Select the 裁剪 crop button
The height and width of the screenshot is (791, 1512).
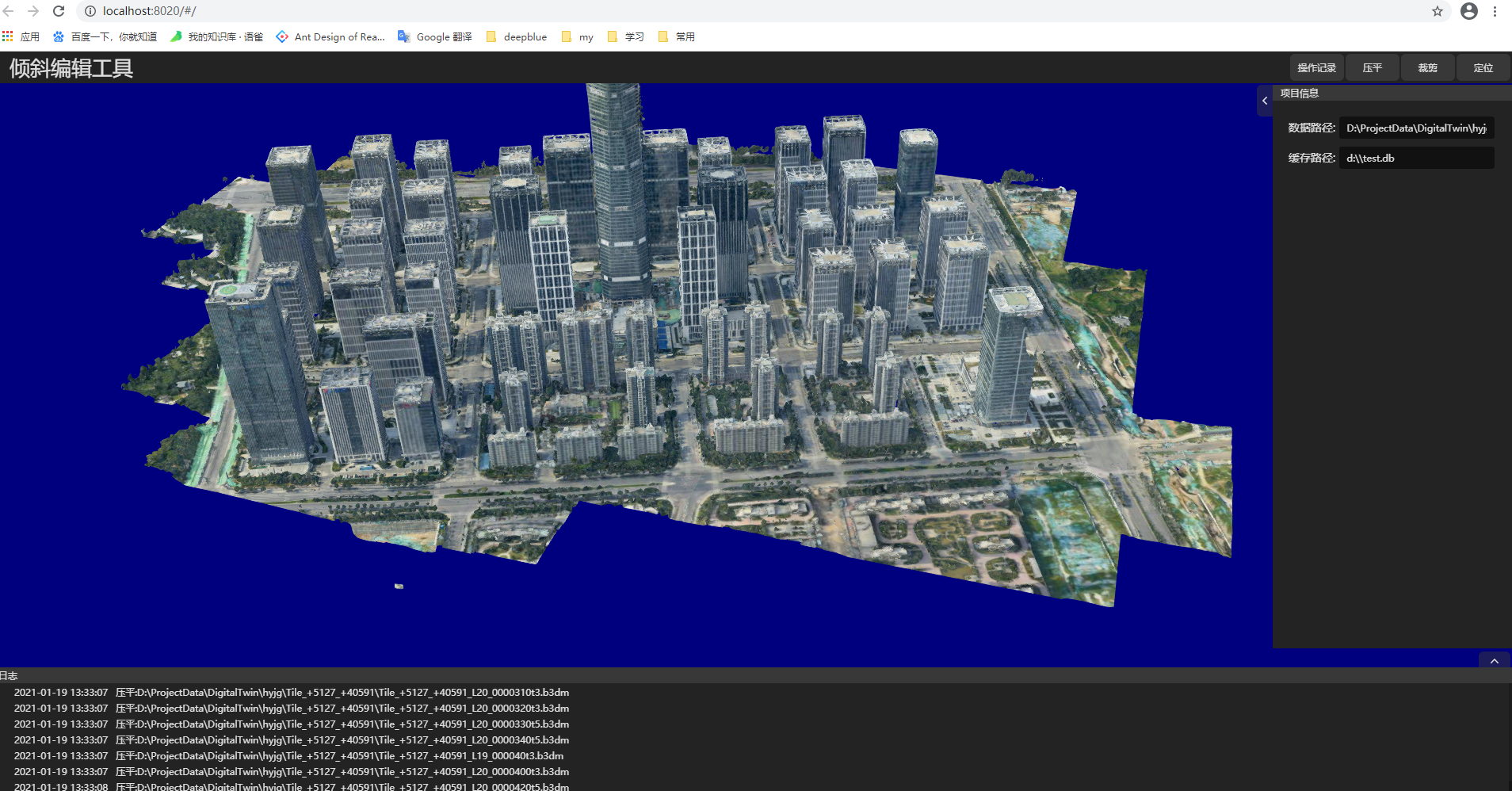coord(1428,68)
